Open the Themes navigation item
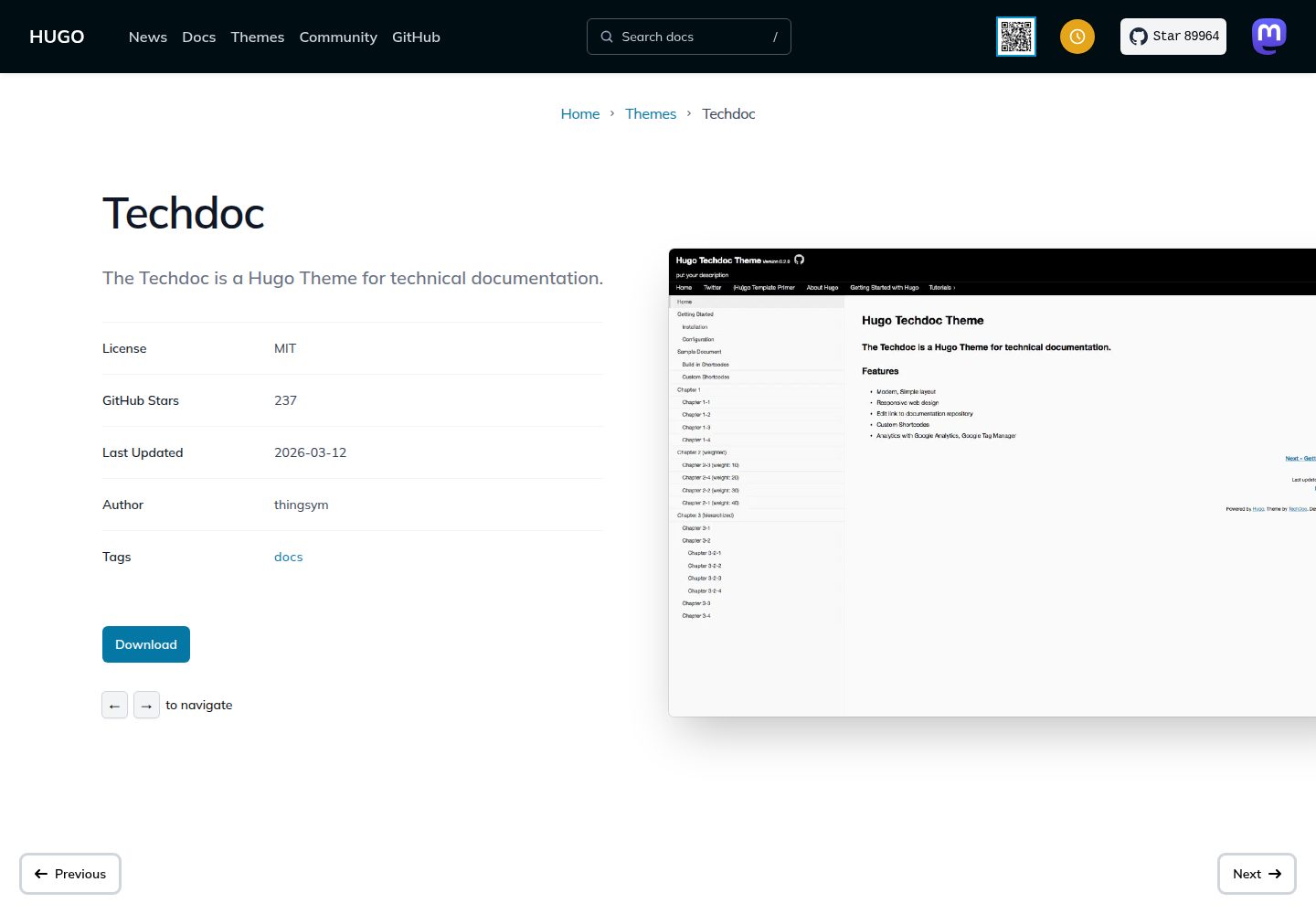 (x=258, y=37)
